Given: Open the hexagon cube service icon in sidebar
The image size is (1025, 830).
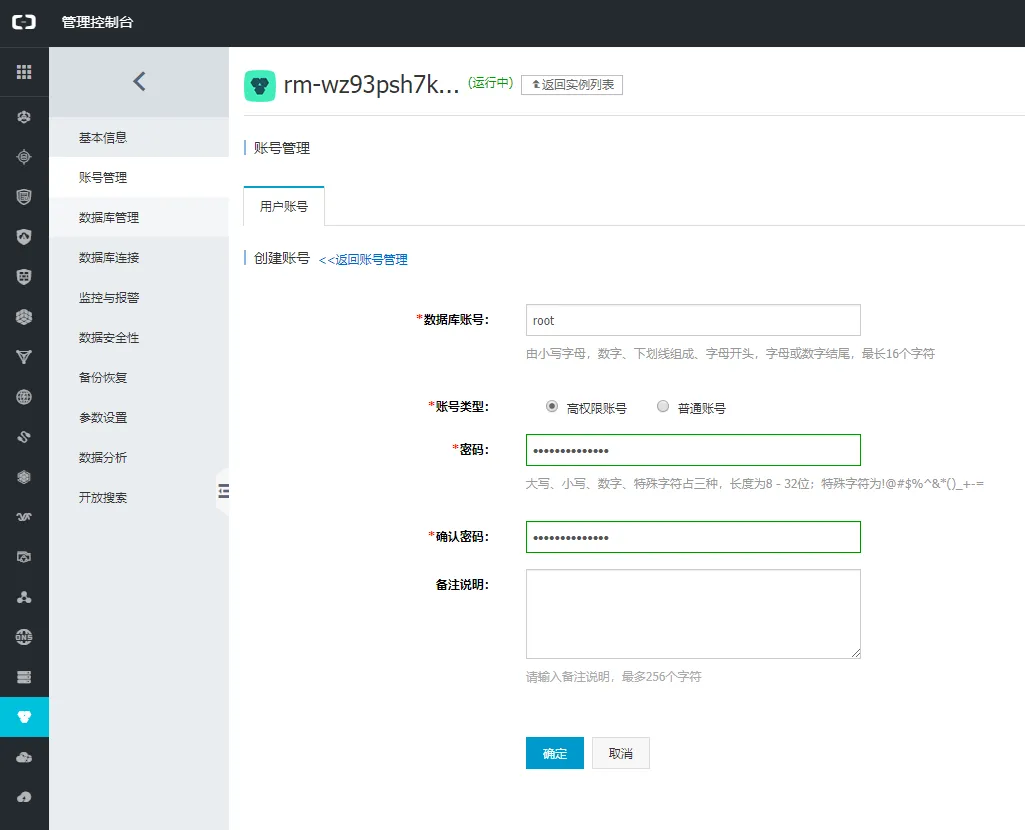Looking at the screenshot, I should click(x=24, y=477).
